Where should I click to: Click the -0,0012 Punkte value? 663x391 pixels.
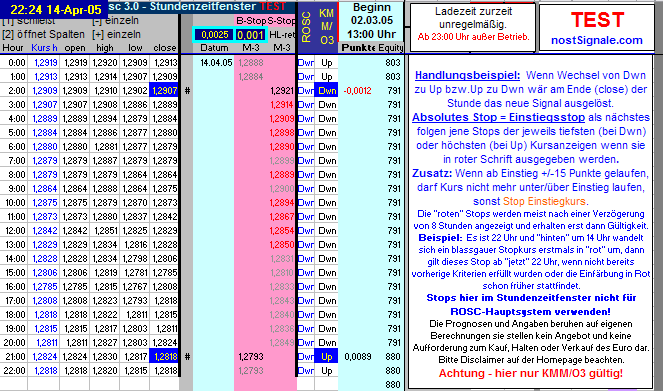[357, 90]
